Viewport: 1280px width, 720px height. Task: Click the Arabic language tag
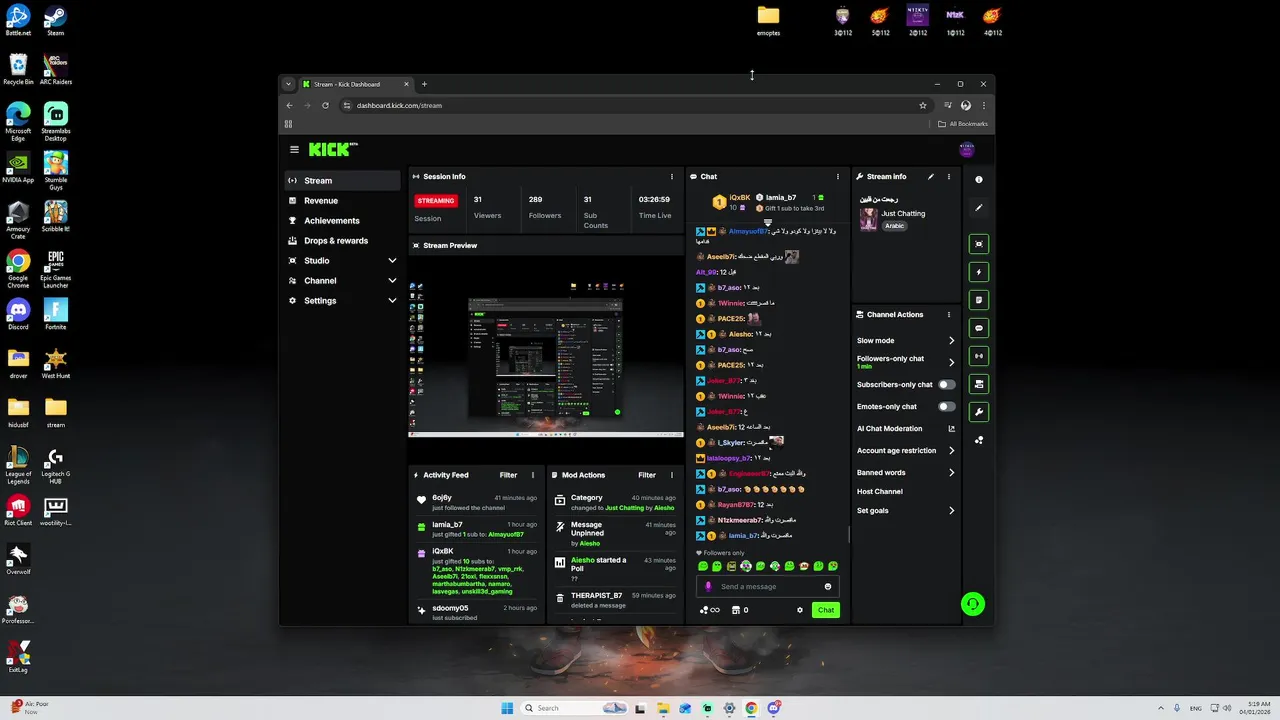(894, 226)
